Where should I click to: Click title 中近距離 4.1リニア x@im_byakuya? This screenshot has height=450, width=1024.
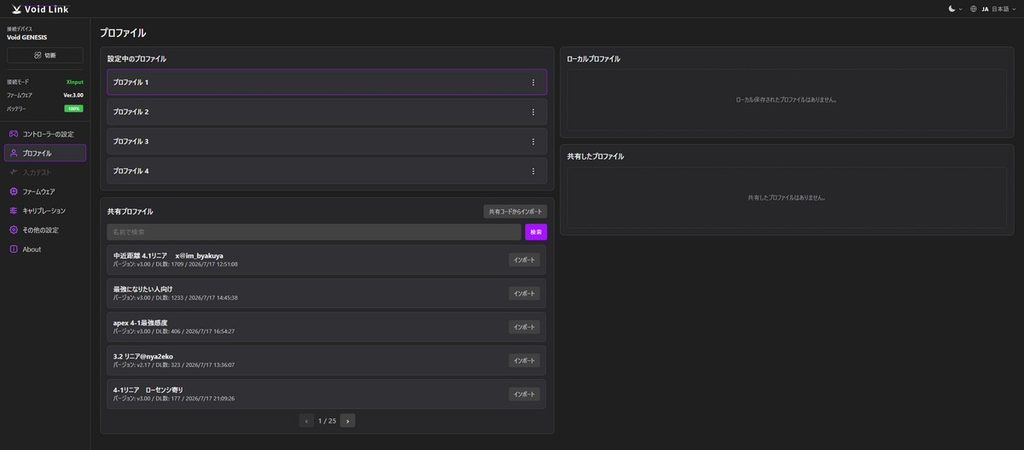tap(168, 255)
